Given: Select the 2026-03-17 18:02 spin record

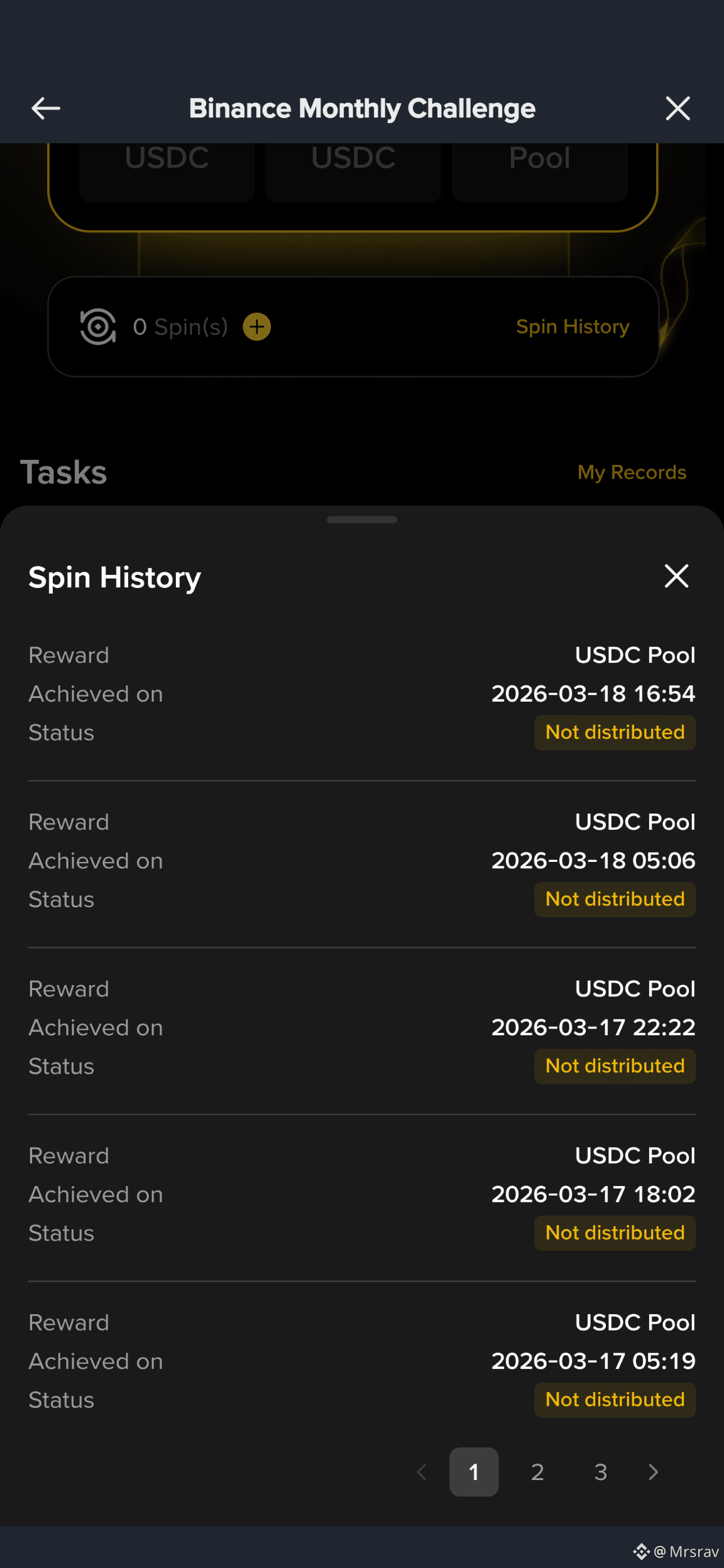Looking at the screenshot, I should click(362, 1194).
